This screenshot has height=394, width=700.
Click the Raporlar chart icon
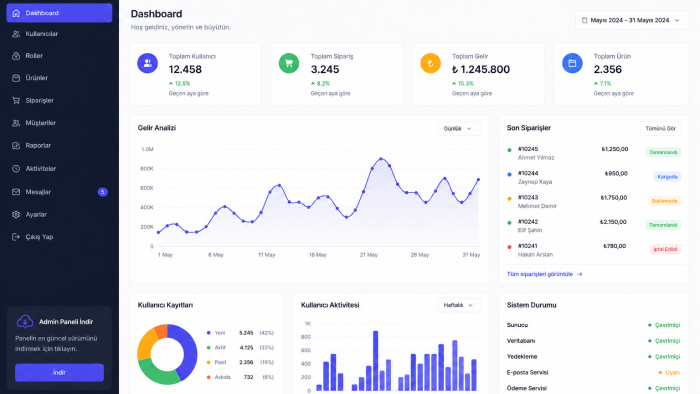[x=16, y=145]
